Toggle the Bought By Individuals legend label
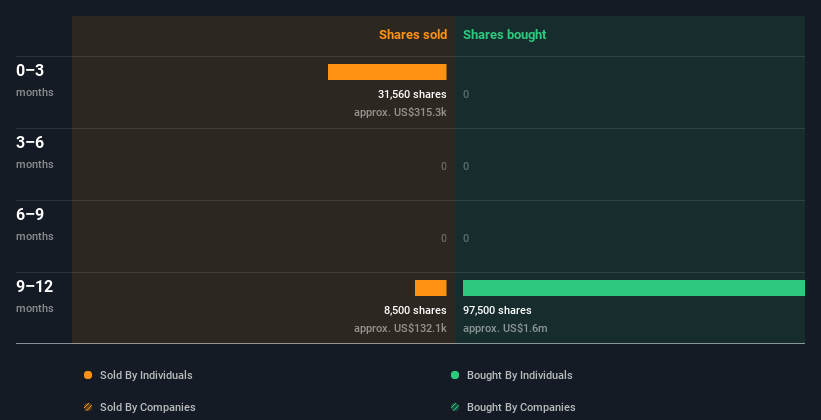The image size is (821, 420). (x=519, y=375)
